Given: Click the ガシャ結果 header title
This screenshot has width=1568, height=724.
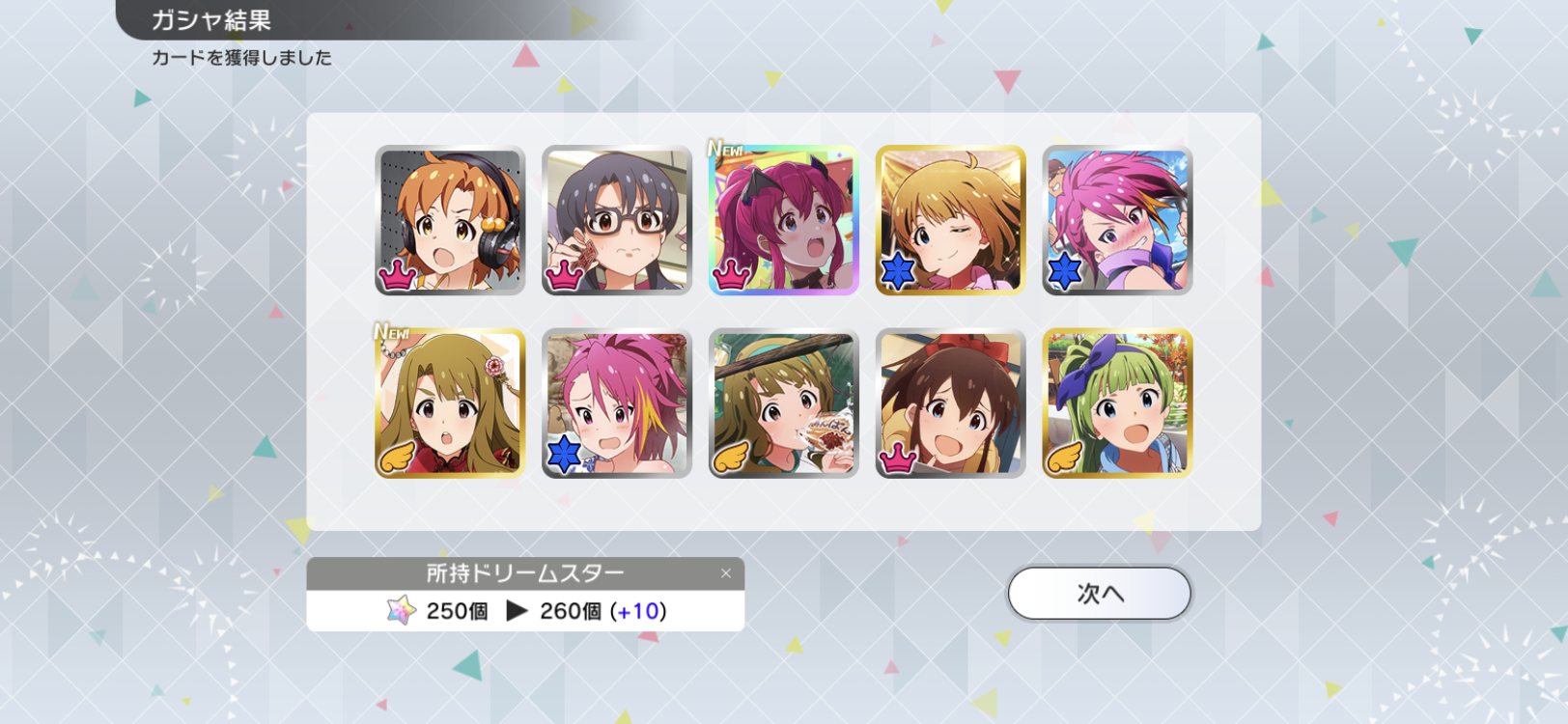Looking at the screenshot, I should pos(211,20).
